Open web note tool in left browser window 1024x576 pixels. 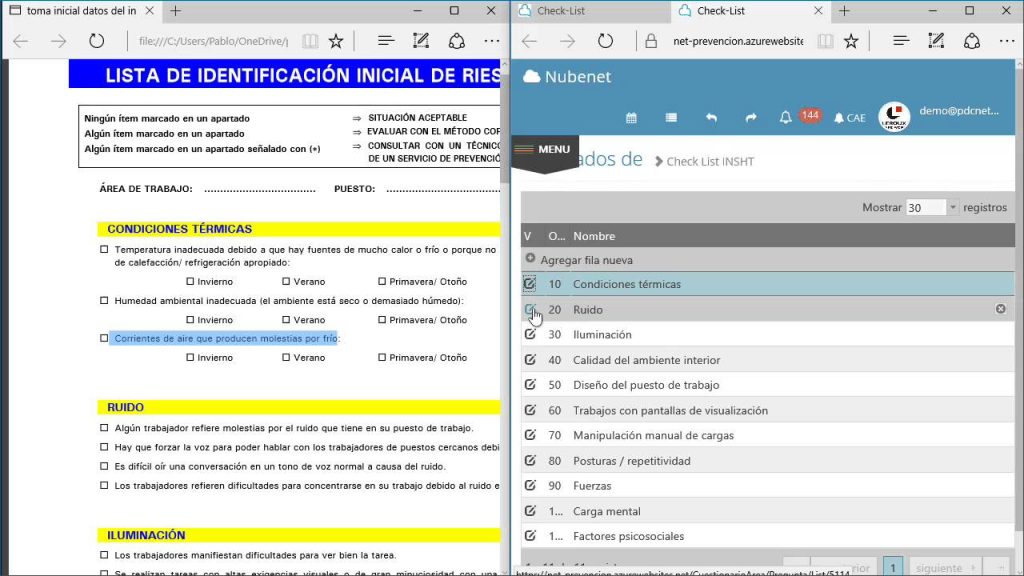coord(421,41)
